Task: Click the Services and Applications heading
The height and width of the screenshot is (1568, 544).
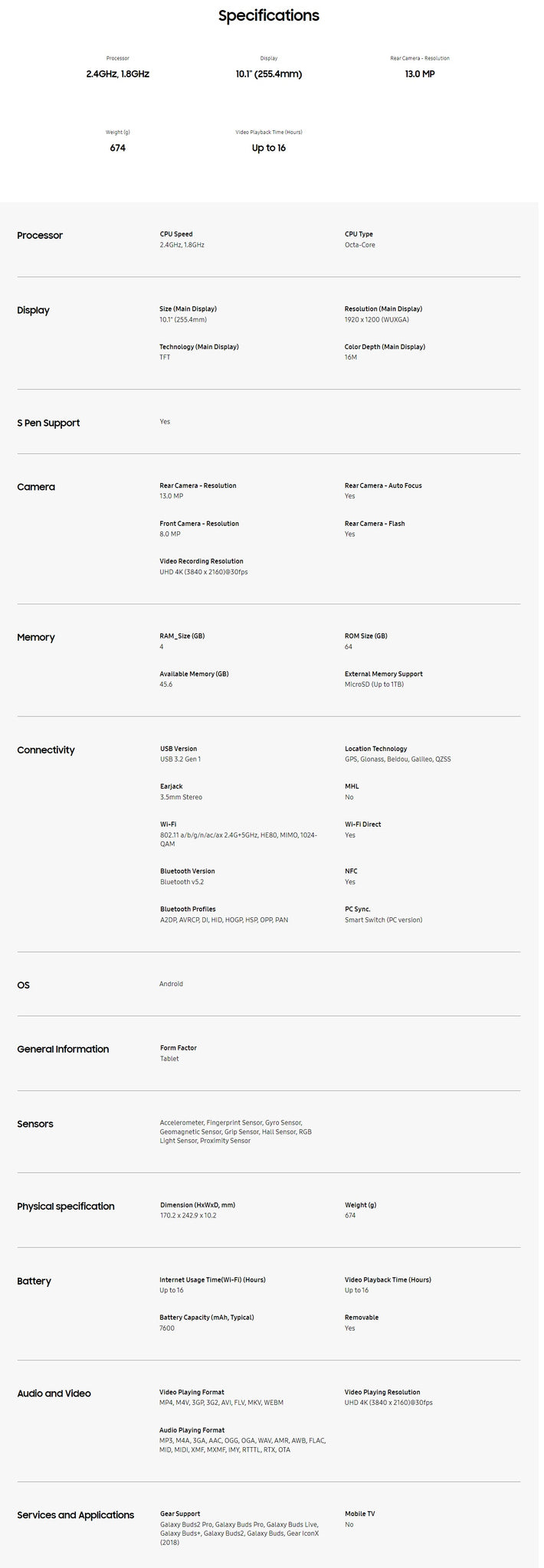Action: click(75, 1515)
